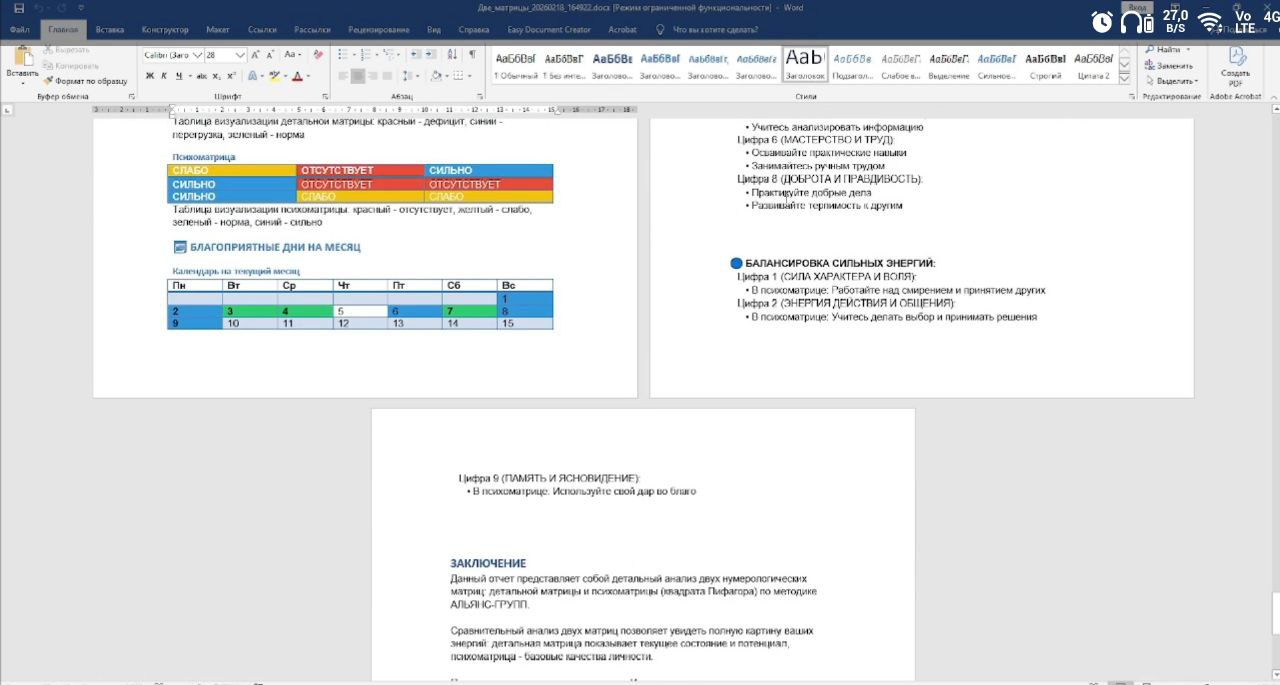
Task: Click the Replace (Заменить) command
Action: 1170,65
